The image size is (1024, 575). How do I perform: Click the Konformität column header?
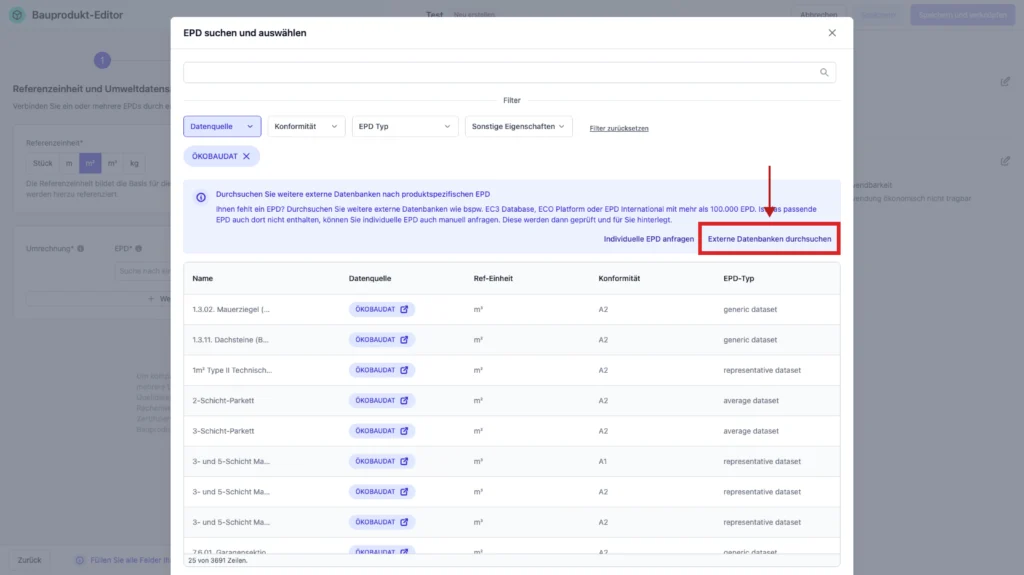[619, 278]
